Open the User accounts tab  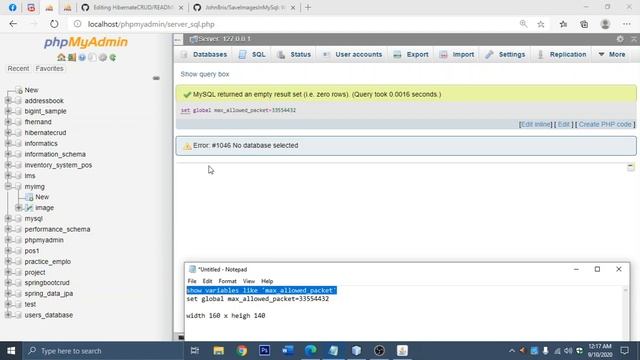coord(352,54)
